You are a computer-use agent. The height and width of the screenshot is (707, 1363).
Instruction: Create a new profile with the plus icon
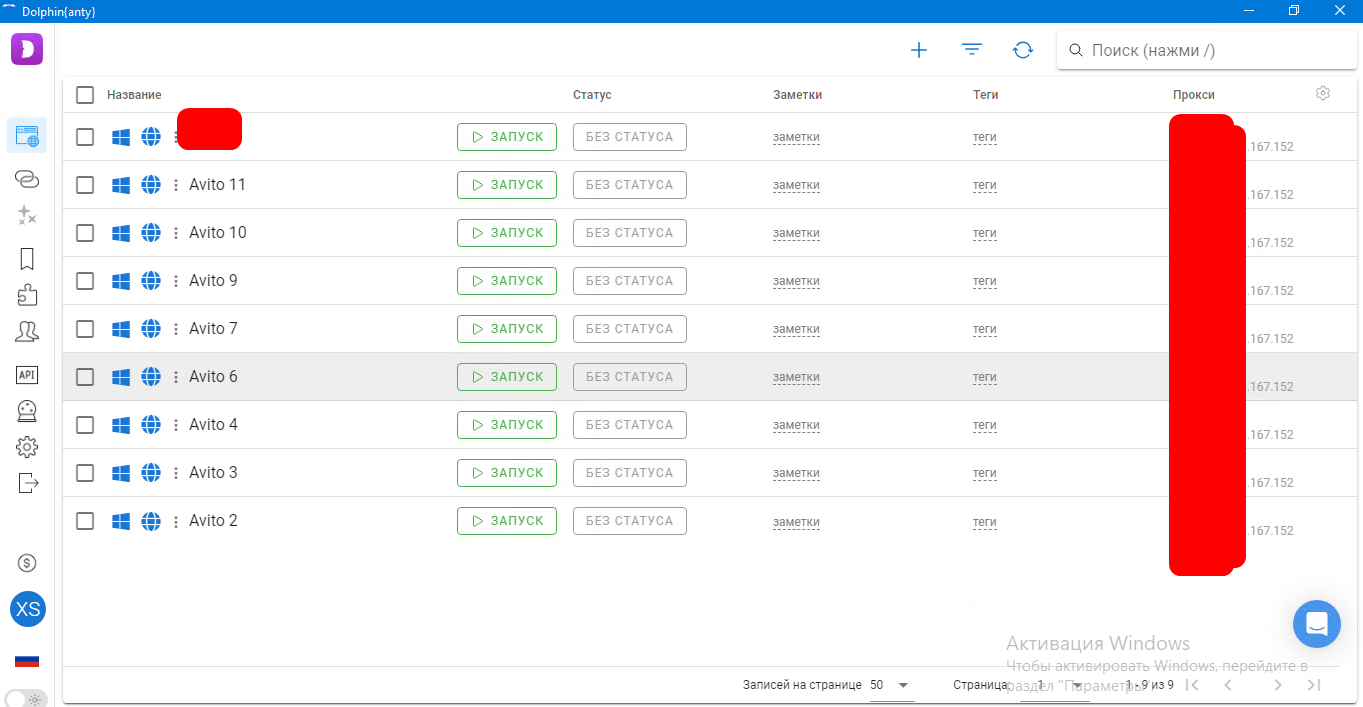(919, 50)
